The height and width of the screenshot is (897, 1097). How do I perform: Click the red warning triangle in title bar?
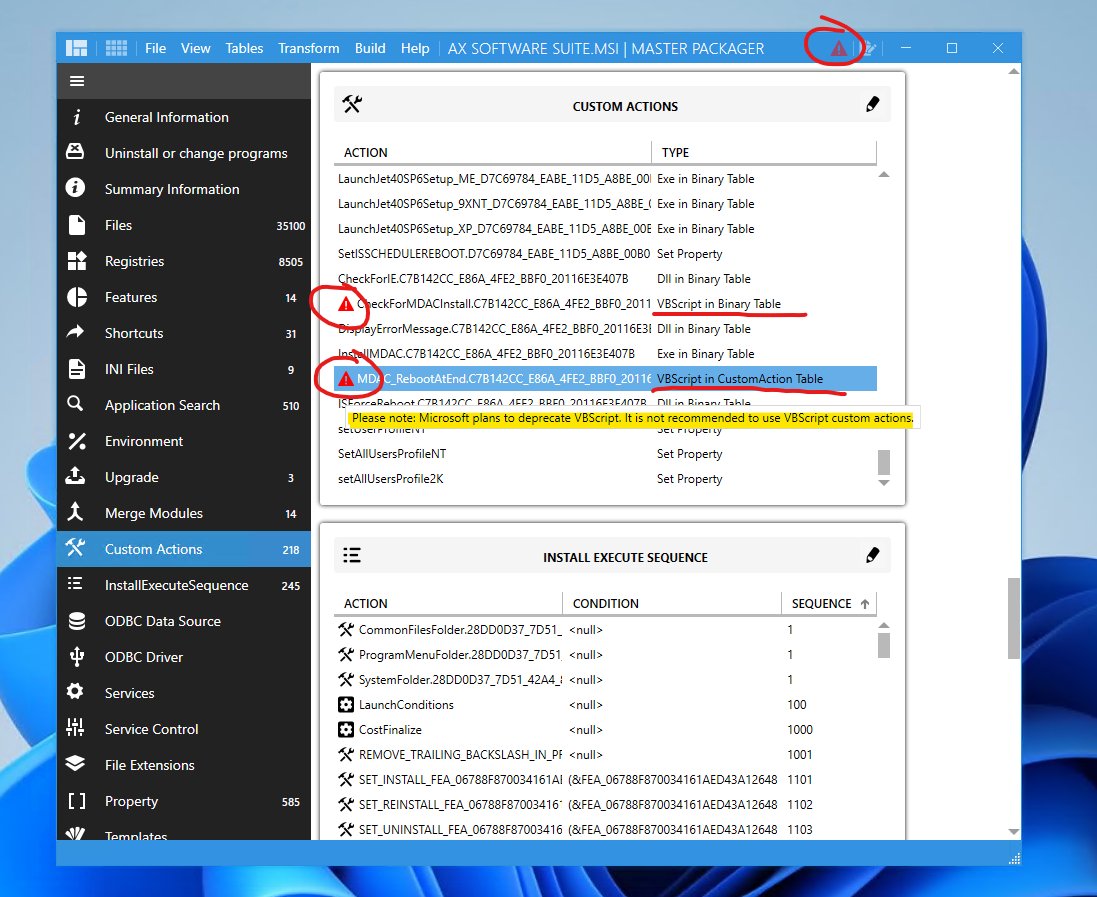point(838,48)
